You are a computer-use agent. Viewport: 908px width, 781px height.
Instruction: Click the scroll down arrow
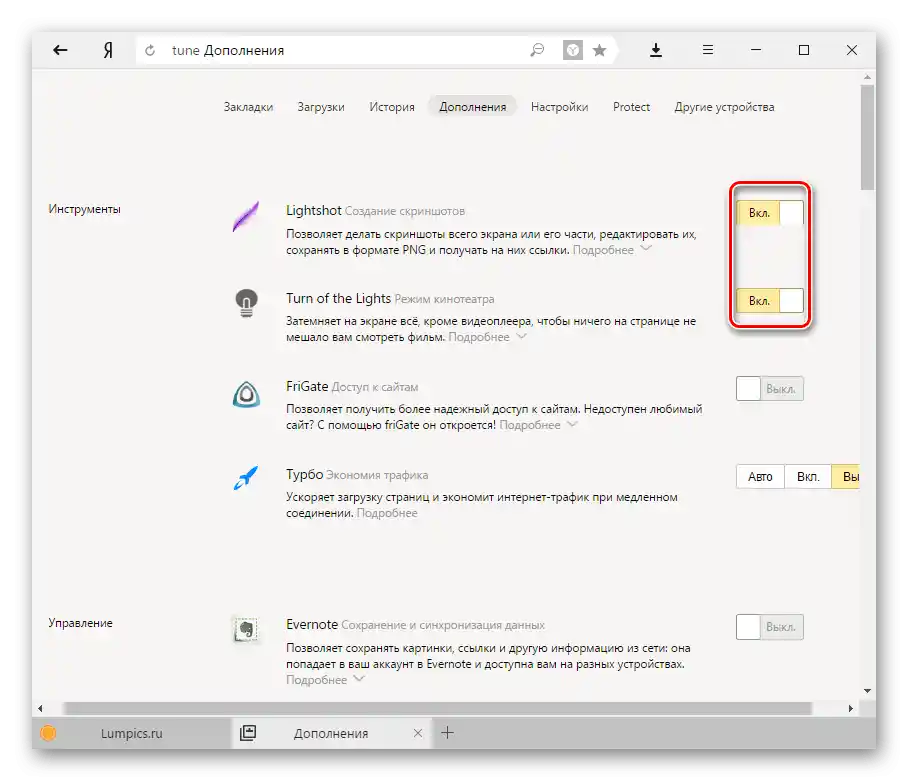point(867,691)
